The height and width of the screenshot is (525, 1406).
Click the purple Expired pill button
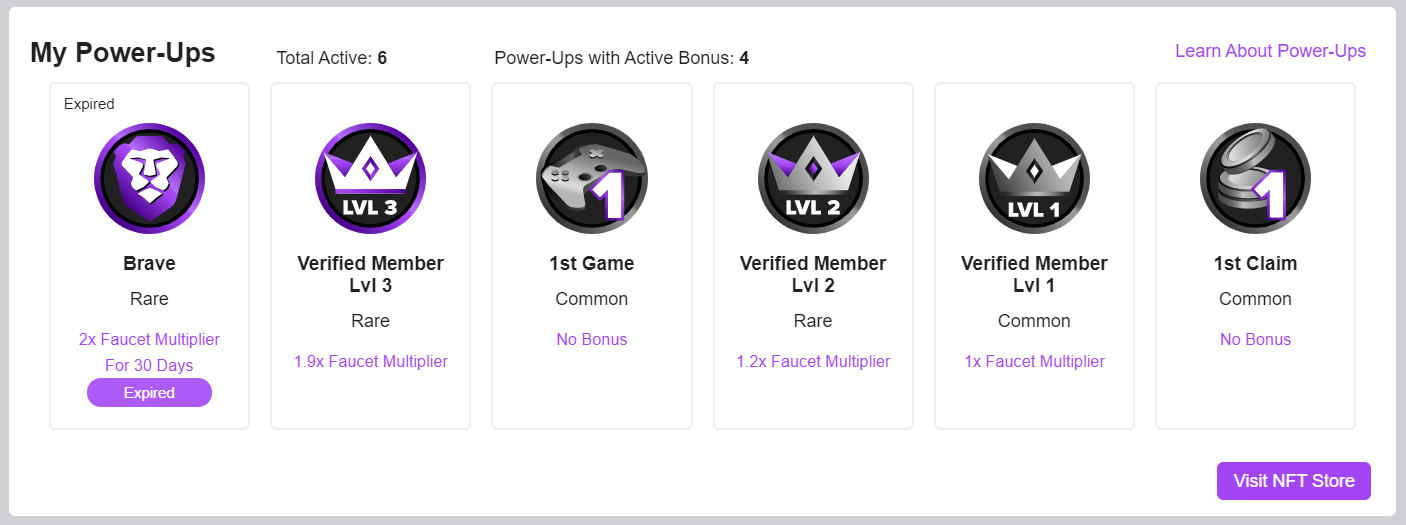149,393
